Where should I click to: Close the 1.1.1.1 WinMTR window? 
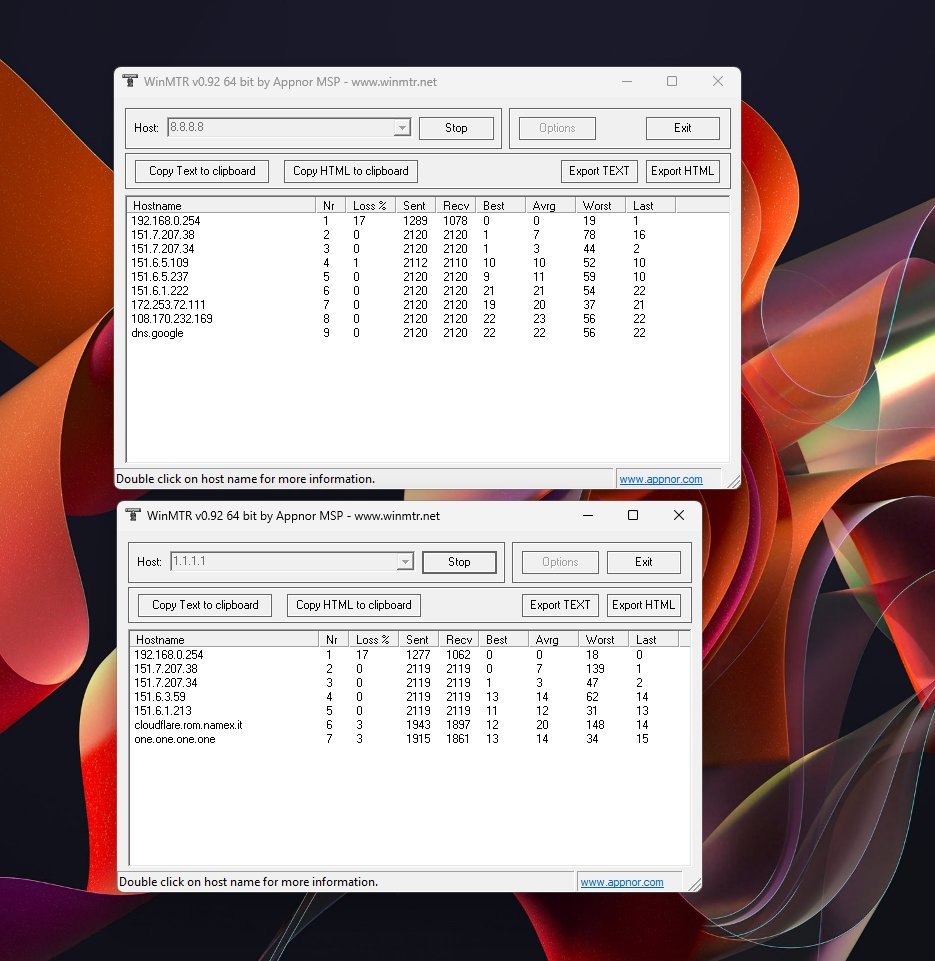click(x=678, y=515)
